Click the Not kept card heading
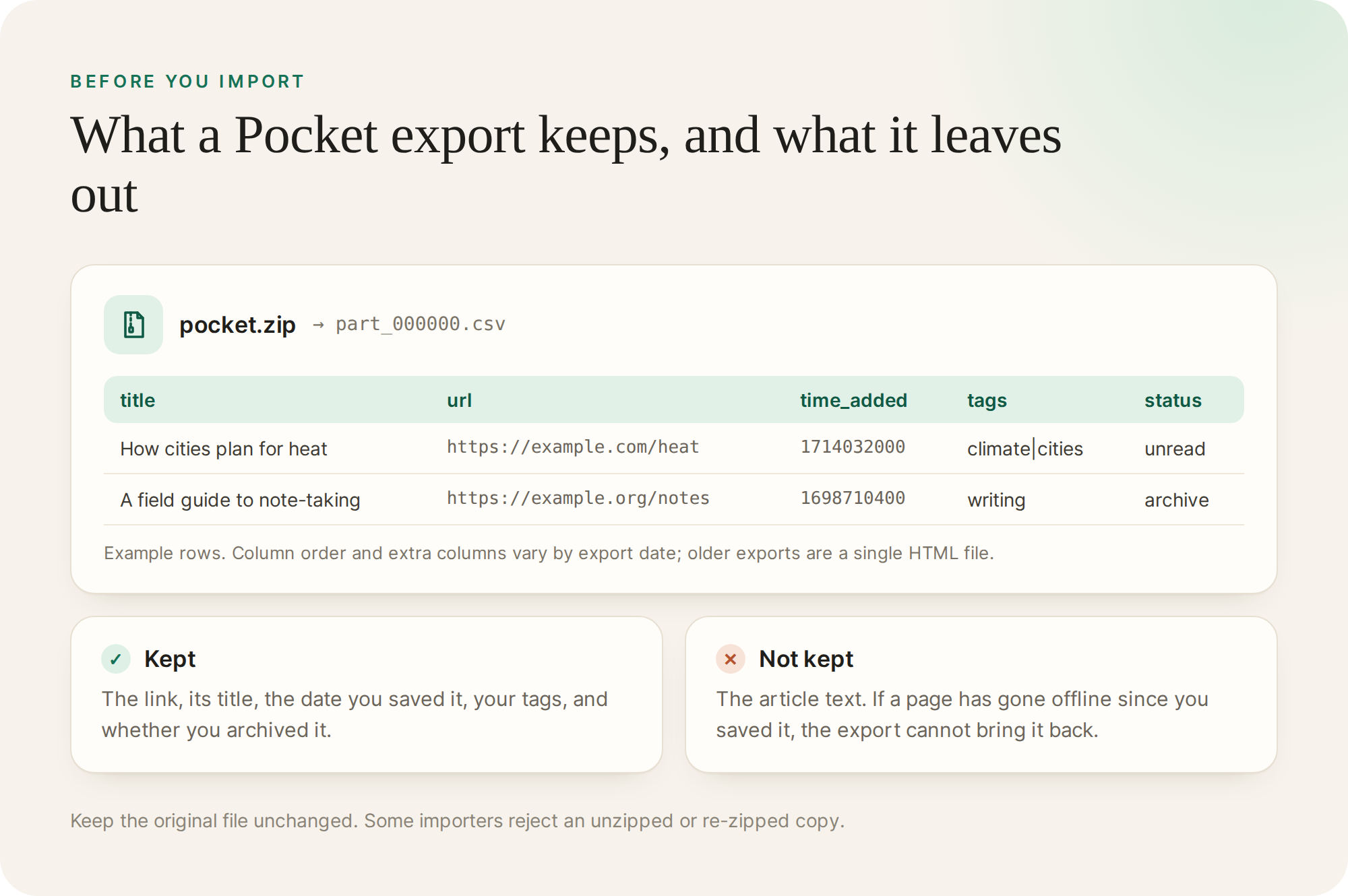This screenshot has width=1348, height=896. click(x=806, y=659)
